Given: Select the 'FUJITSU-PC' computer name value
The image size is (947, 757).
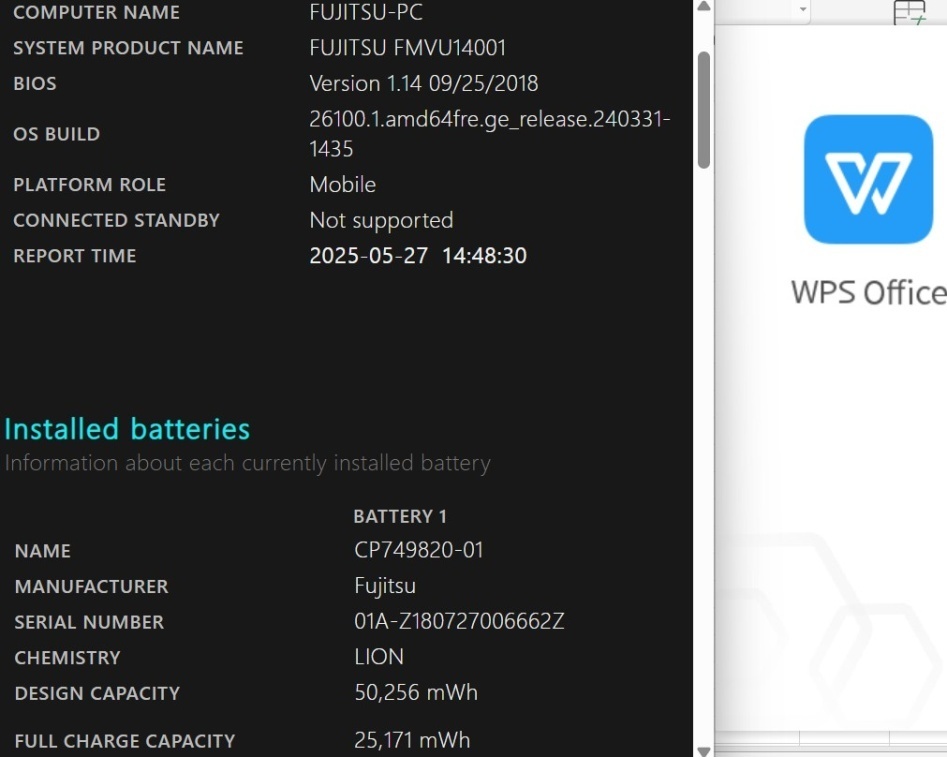Looking at the screenshot, I should click(366, 12).
